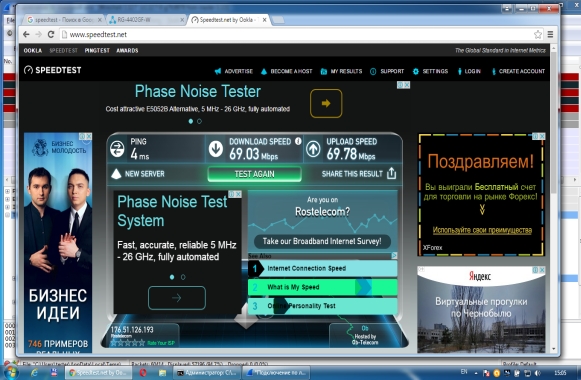
Task: Click Take our Broadband Internet Survey button
Action: 322,241
